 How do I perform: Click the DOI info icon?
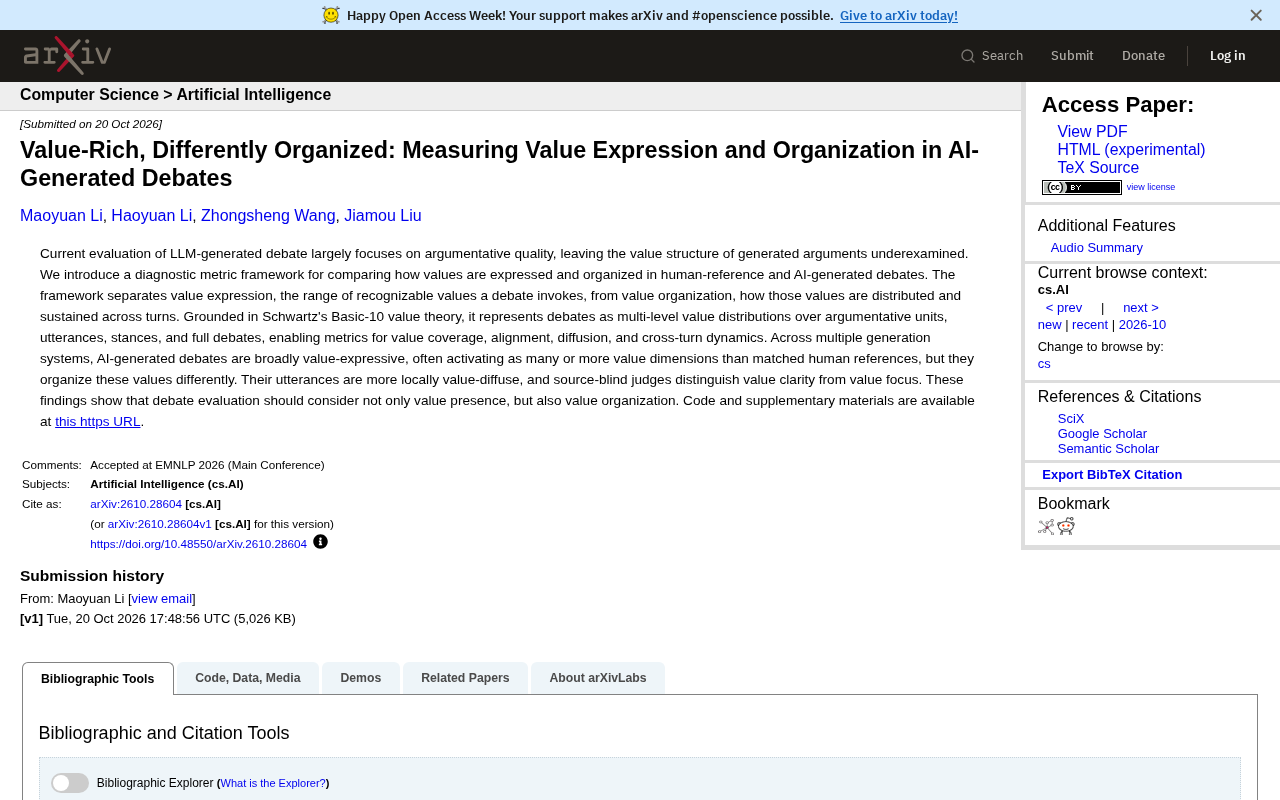coord(320,542)
